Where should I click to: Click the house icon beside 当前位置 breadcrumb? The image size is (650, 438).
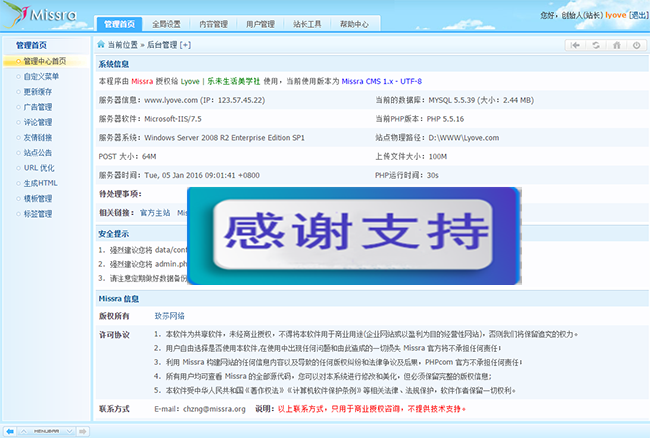(x=101, y=44)
